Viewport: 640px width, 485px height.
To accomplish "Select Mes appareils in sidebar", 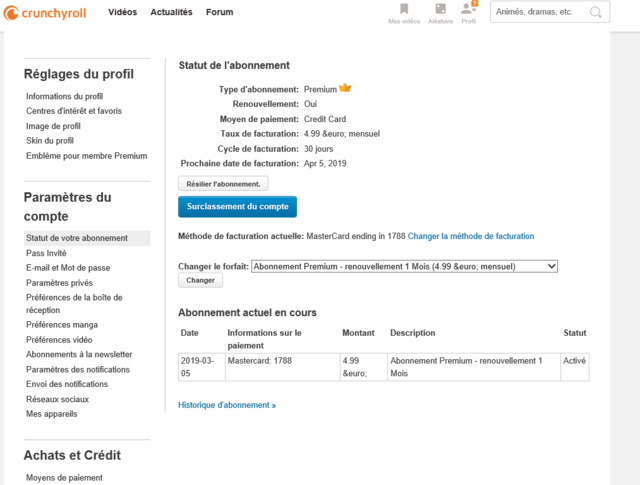I will (51, 414).
